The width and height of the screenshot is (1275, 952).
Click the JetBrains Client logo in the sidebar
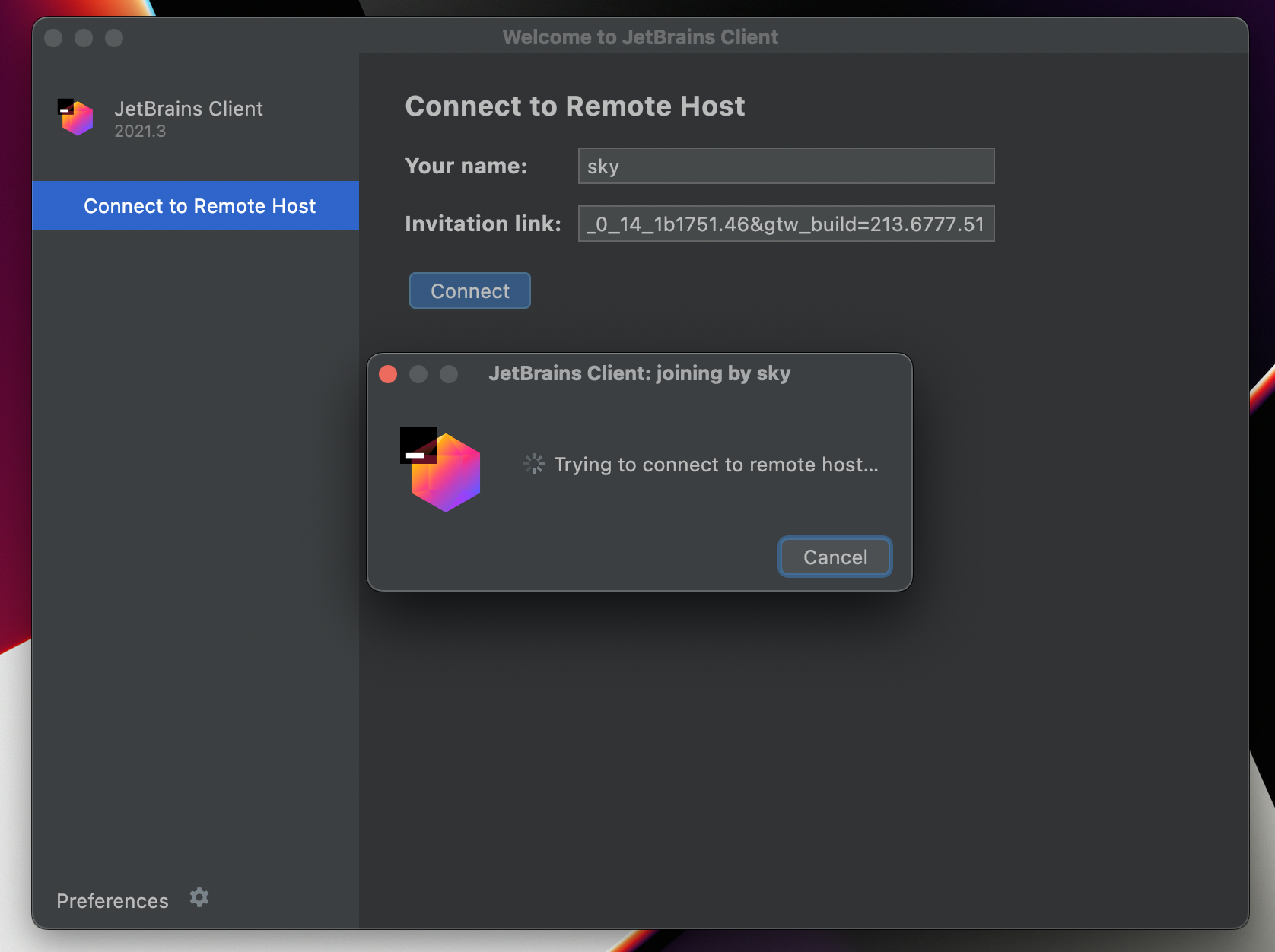point(76,118)
